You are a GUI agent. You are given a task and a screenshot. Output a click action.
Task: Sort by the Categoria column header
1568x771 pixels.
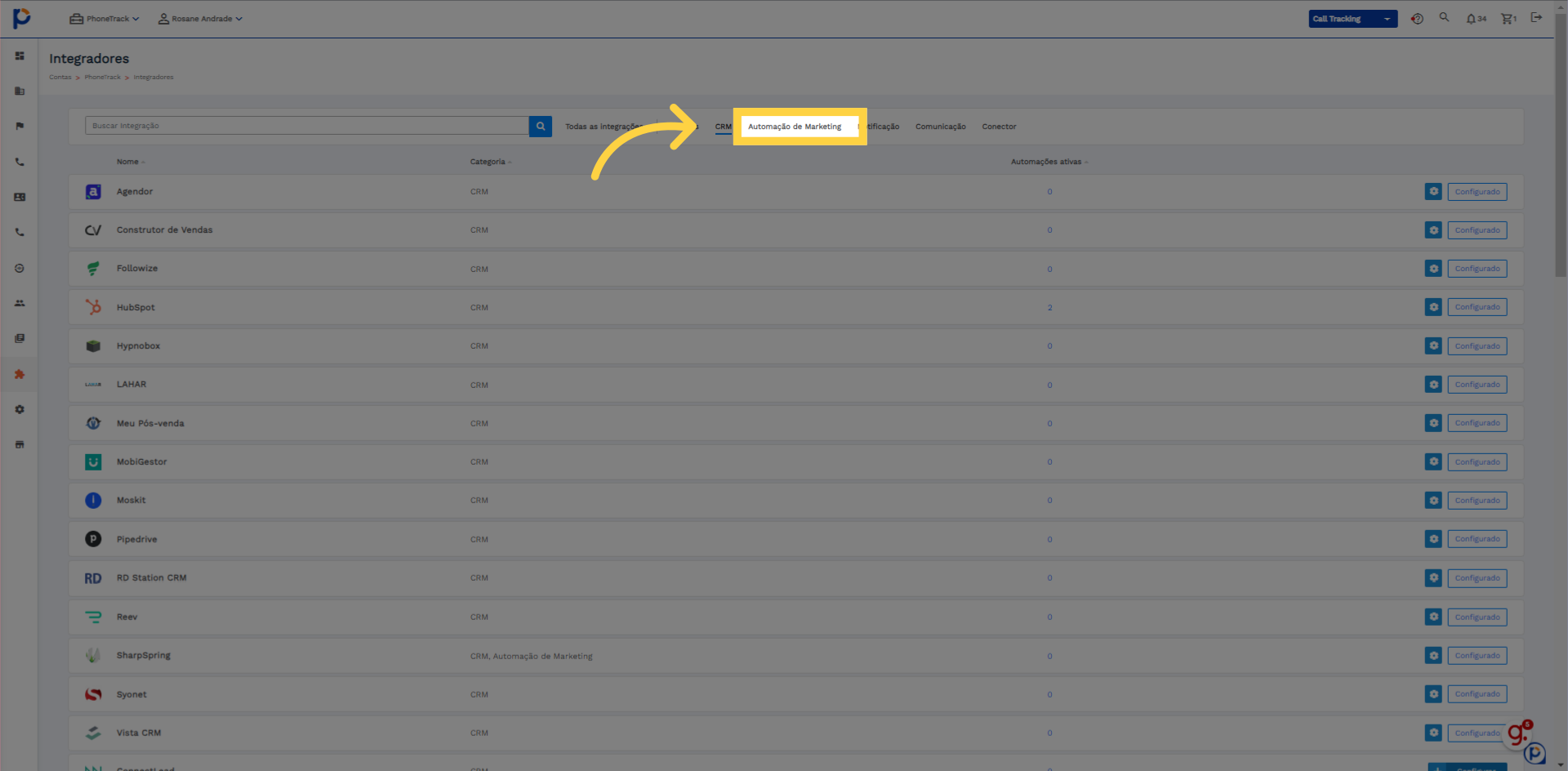pyautogui.click(x=490, y=162)
